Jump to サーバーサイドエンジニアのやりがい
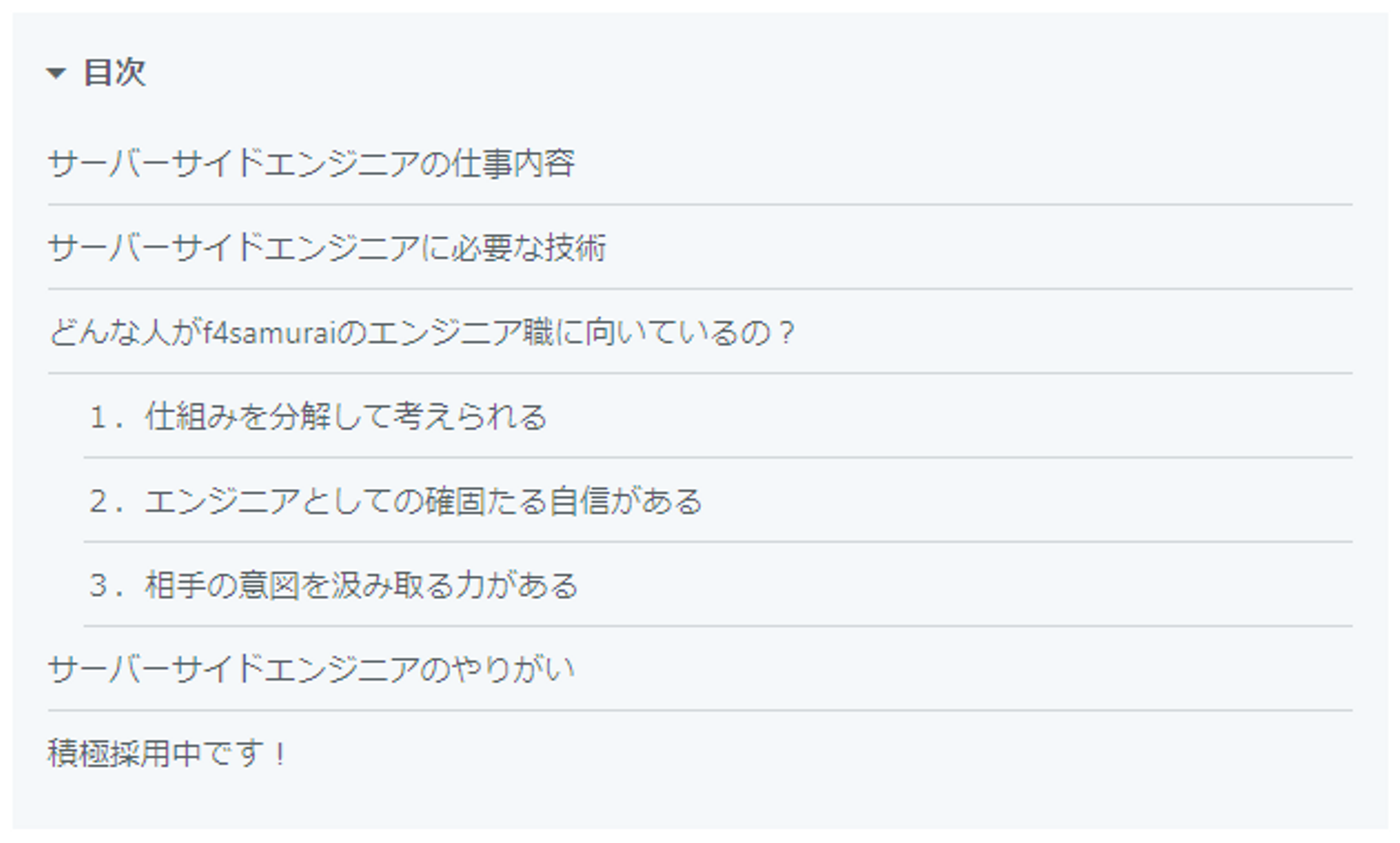 click(311, 670)
